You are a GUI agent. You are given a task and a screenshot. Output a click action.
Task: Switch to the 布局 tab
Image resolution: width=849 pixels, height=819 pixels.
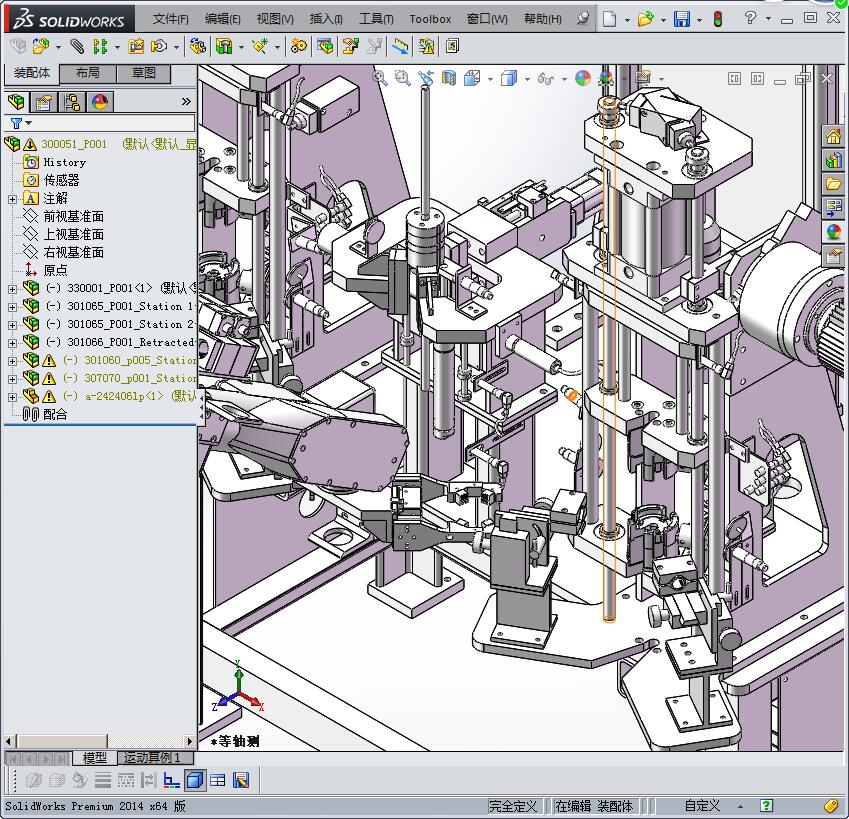pos(88,73)
